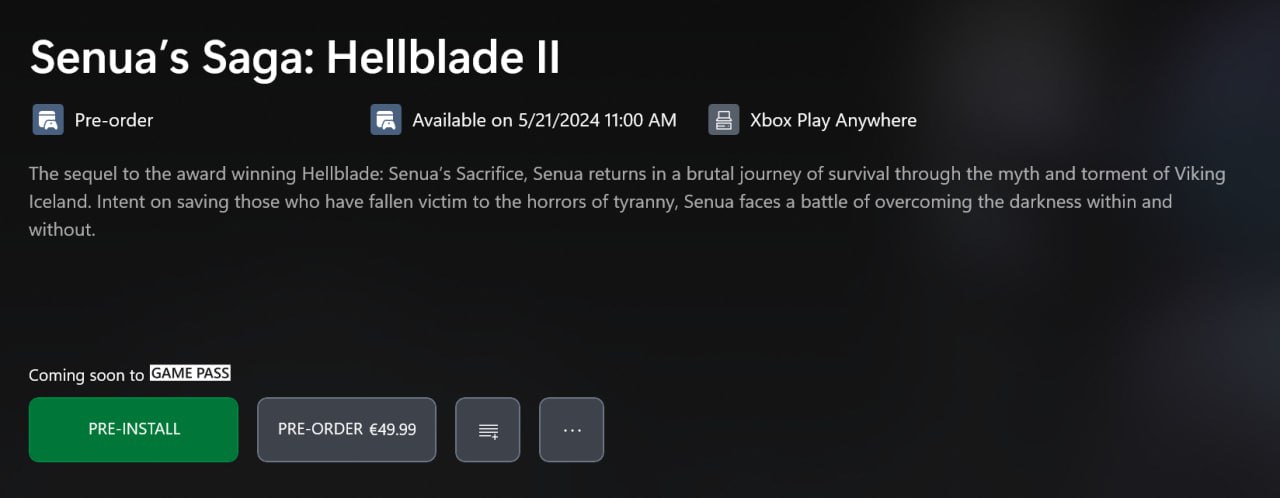Click the 5/21/2024 release date
Image resolution: width=1280 pixels, height=498 pixels.
coord(559,120)
